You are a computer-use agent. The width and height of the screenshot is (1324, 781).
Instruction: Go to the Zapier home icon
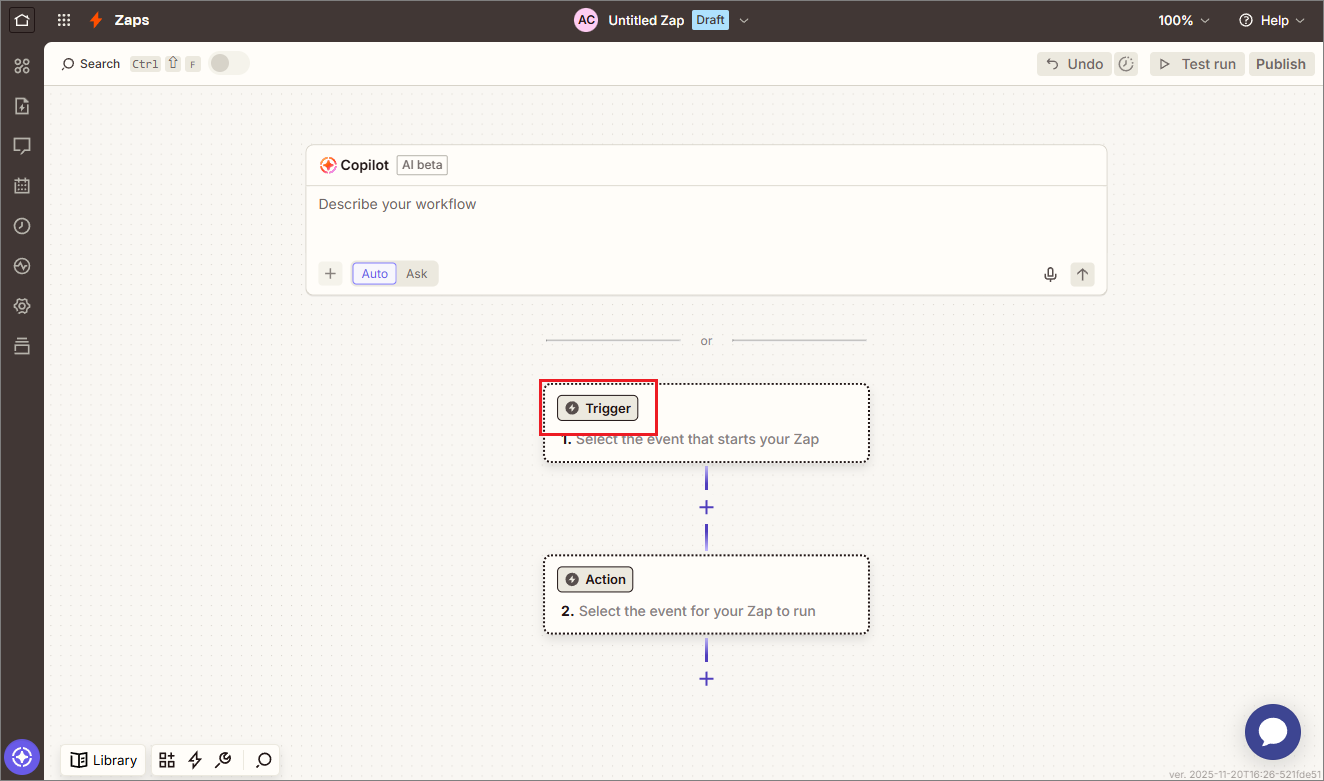click(22, 20)
